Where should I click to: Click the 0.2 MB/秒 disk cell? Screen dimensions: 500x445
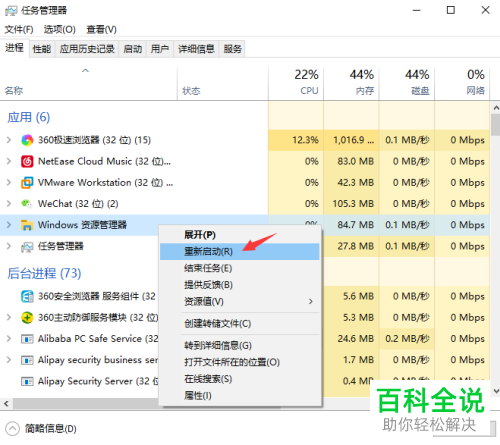tap(407, 339)
